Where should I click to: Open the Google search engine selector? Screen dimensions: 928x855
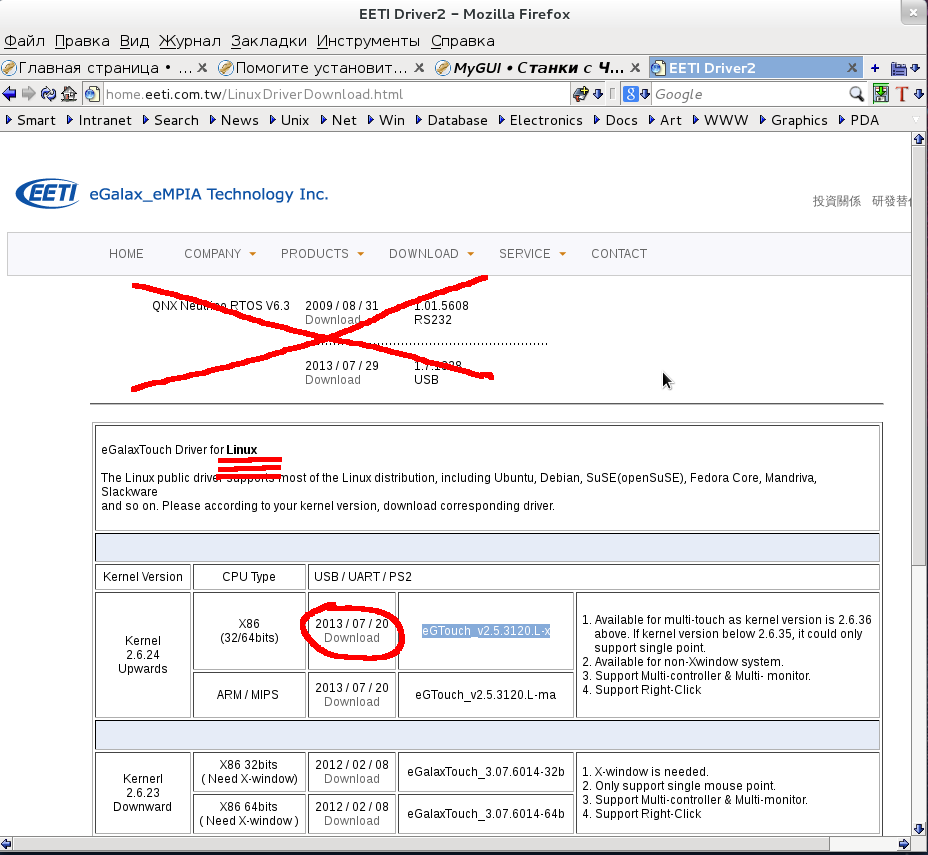[x=636, y=93]
